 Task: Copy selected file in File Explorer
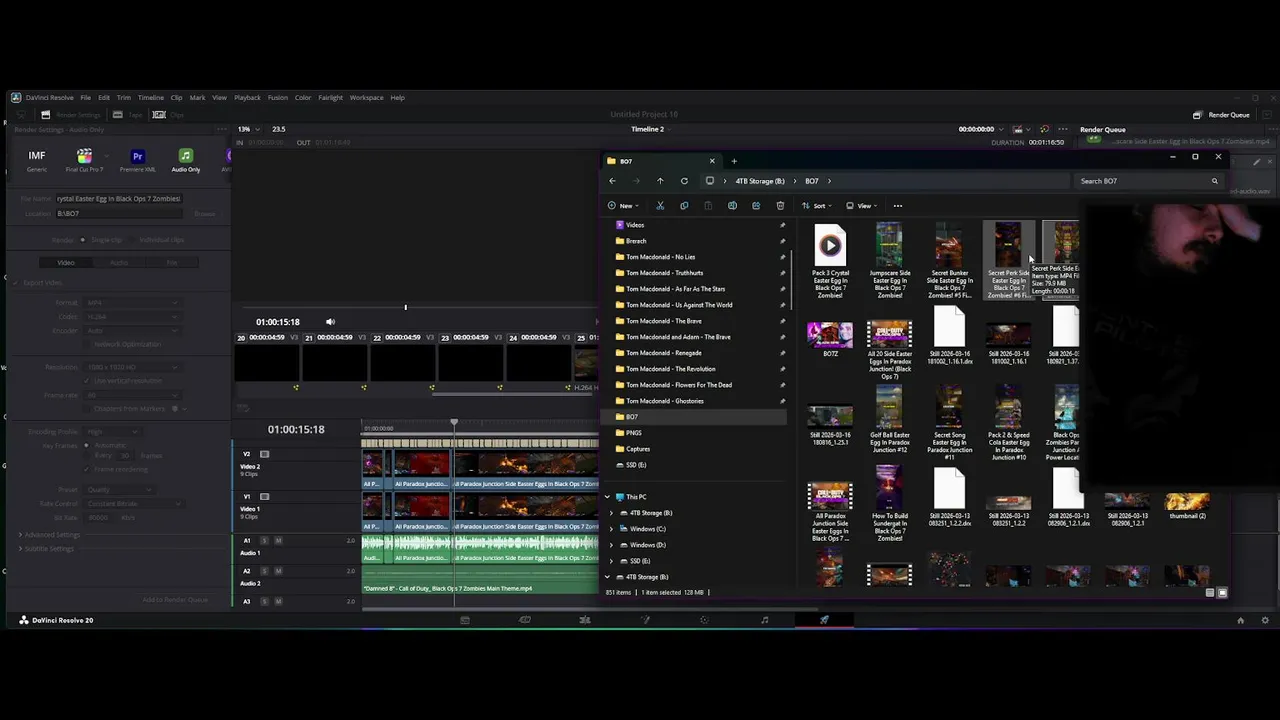[x=684, y=206]
